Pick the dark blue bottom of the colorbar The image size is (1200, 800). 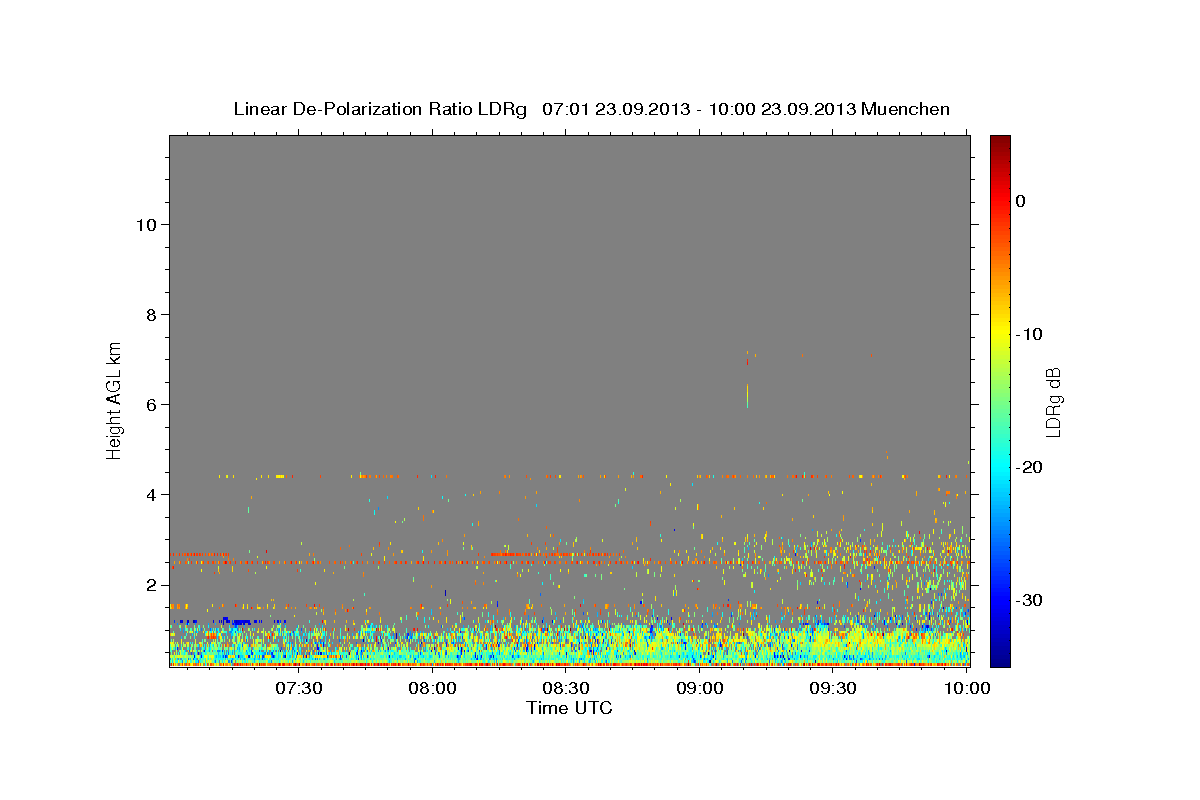click(1000, 658)
